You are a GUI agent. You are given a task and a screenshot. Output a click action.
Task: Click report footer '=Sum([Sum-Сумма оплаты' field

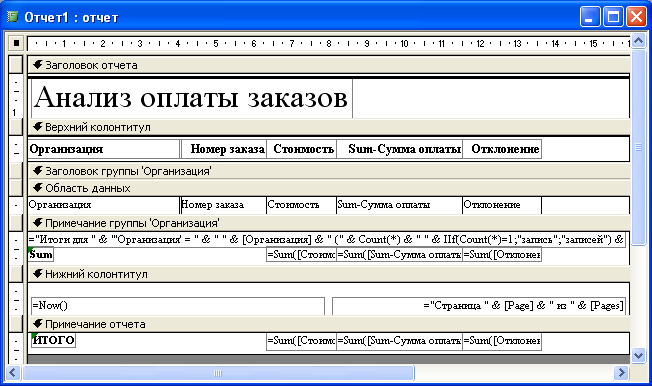point(399,341)
